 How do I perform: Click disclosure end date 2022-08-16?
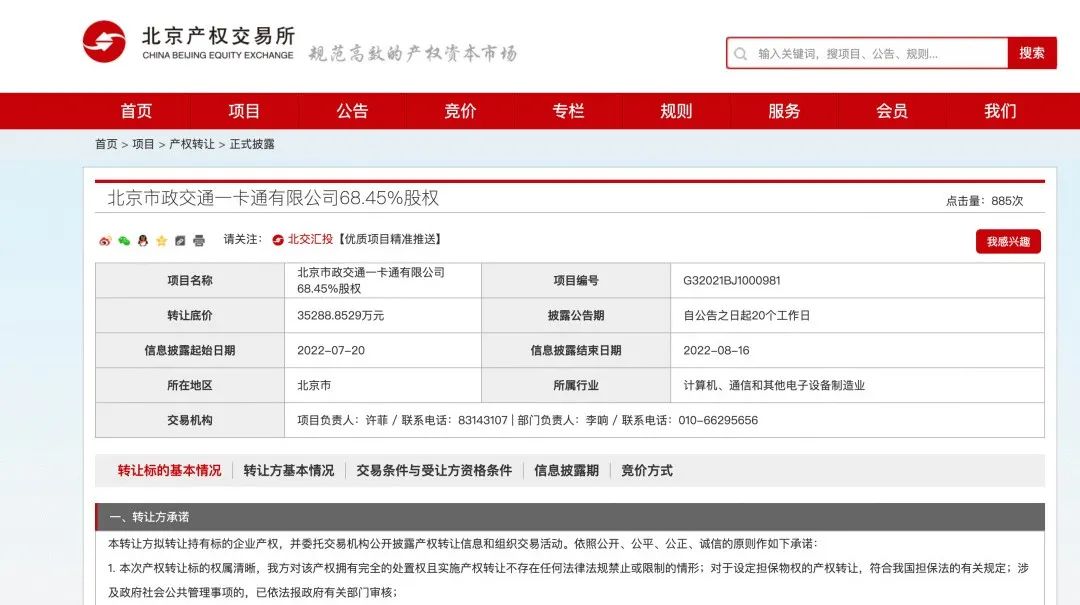[716, 350]
